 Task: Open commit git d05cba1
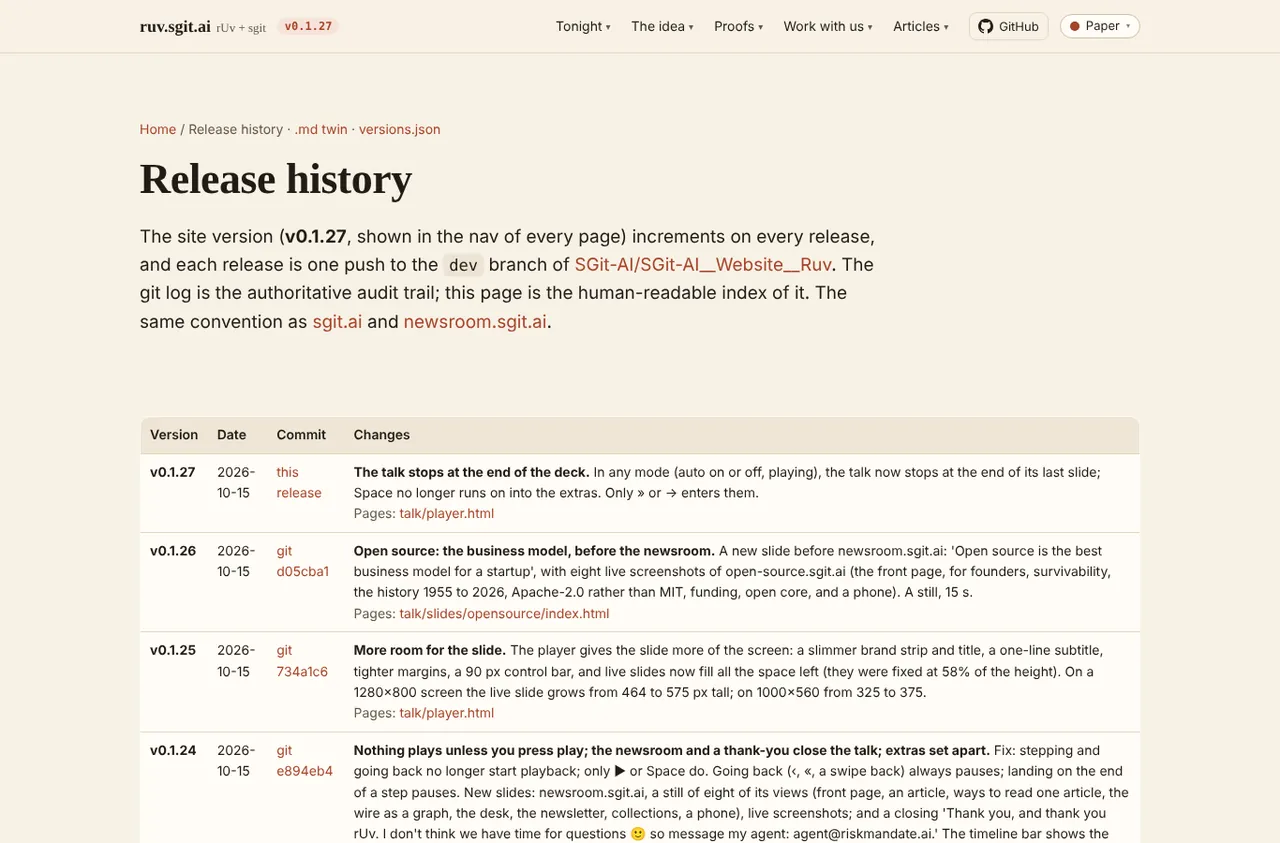click(303, 561)
